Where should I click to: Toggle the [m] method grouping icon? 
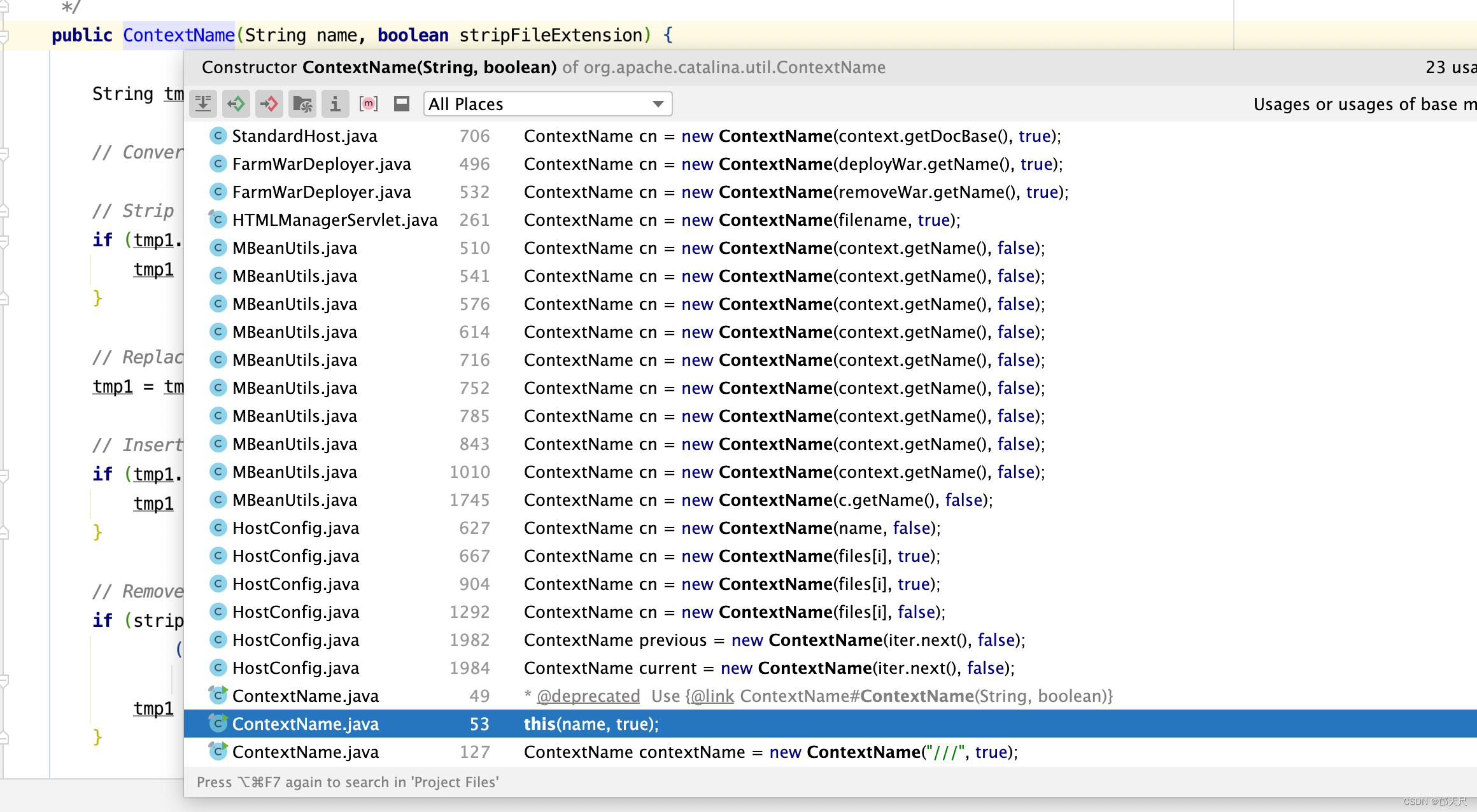(369, 104)
